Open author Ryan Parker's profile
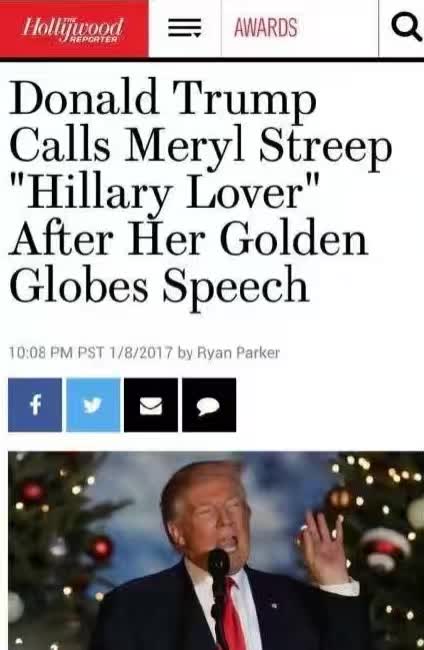Screen dimensions: 424x650 (238, 353)
